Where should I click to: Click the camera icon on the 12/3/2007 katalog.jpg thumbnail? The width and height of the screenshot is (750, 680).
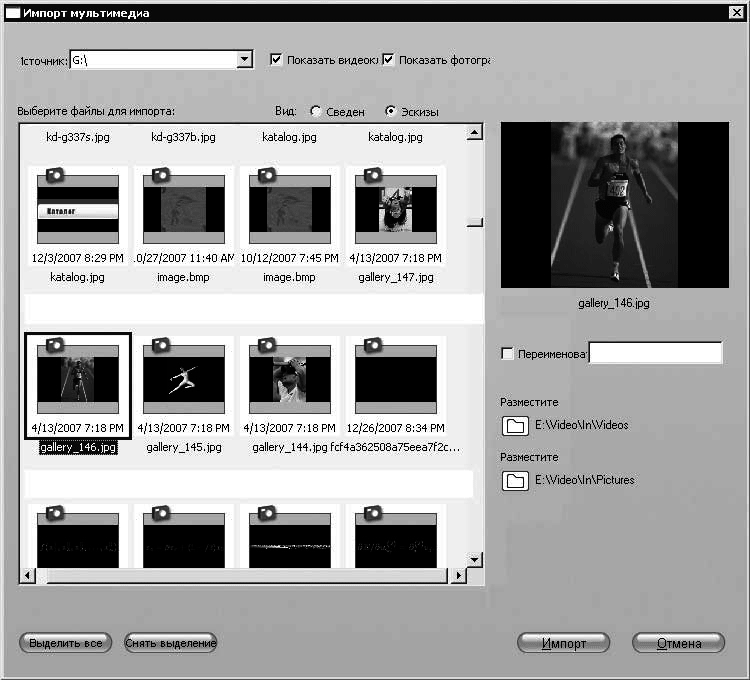coord(55,175)
